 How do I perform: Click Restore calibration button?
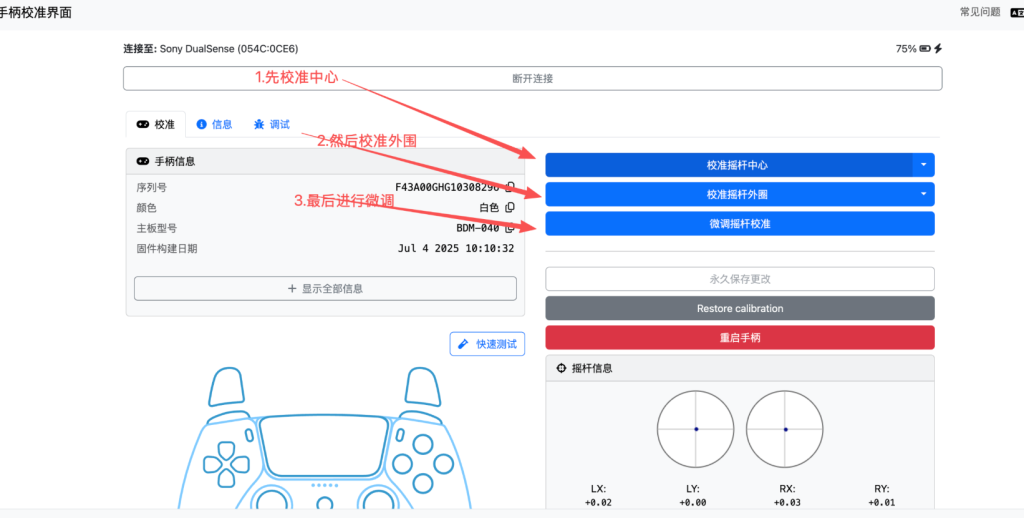coord(740,308)
